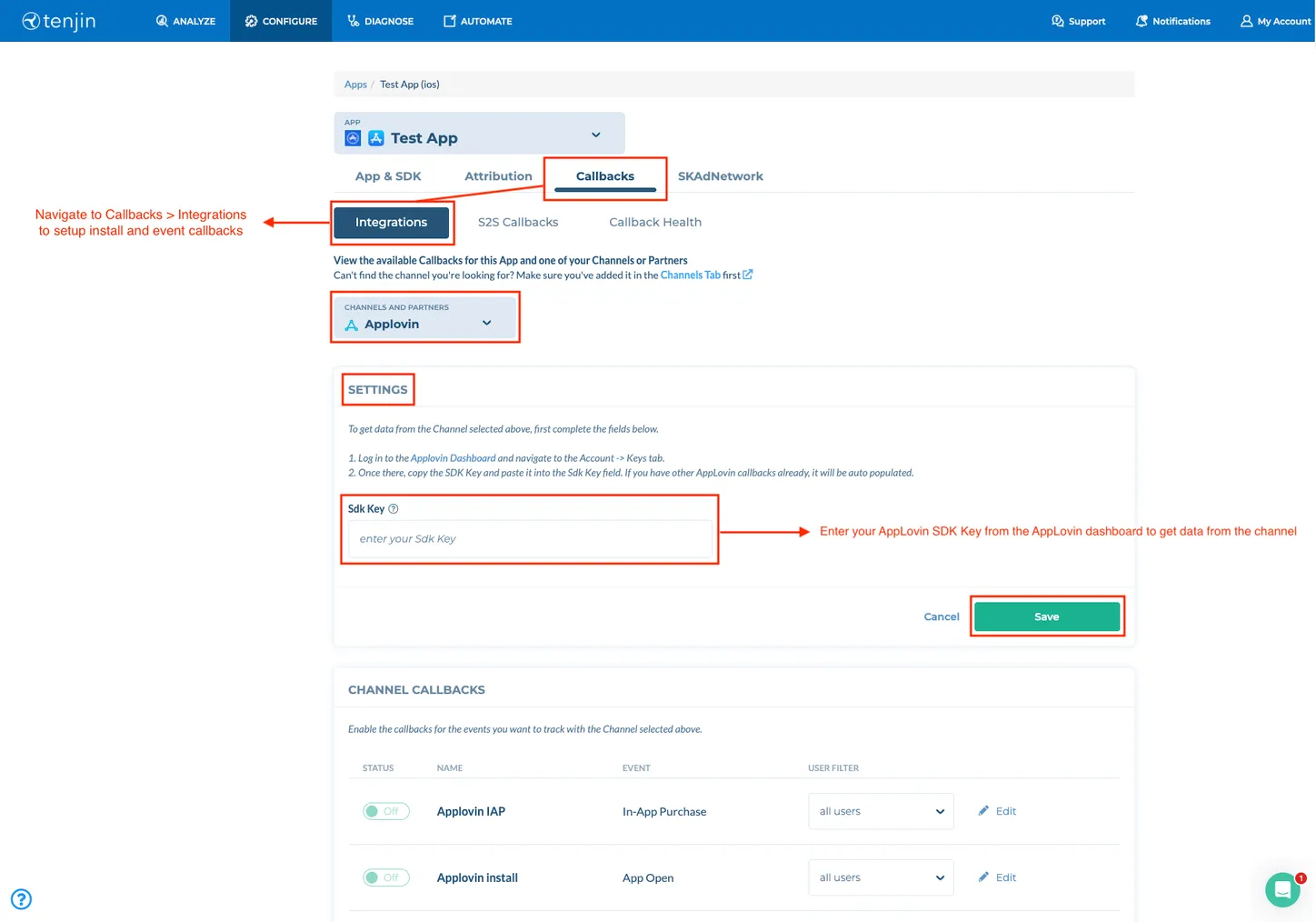The height and width of the screenshot is (922, 1316).
Task: Save the Applovin settings
Action: pyautogui.click(x=1046, y=616)
